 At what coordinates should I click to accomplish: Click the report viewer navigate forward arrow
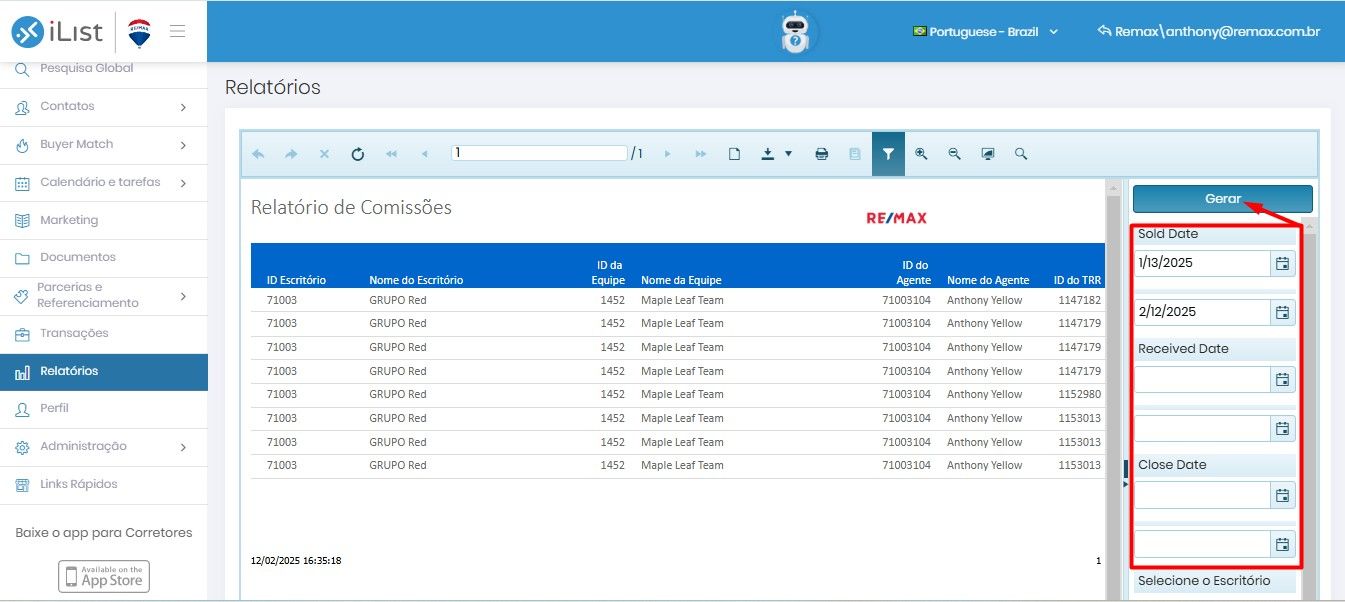[x=291, y=154]
